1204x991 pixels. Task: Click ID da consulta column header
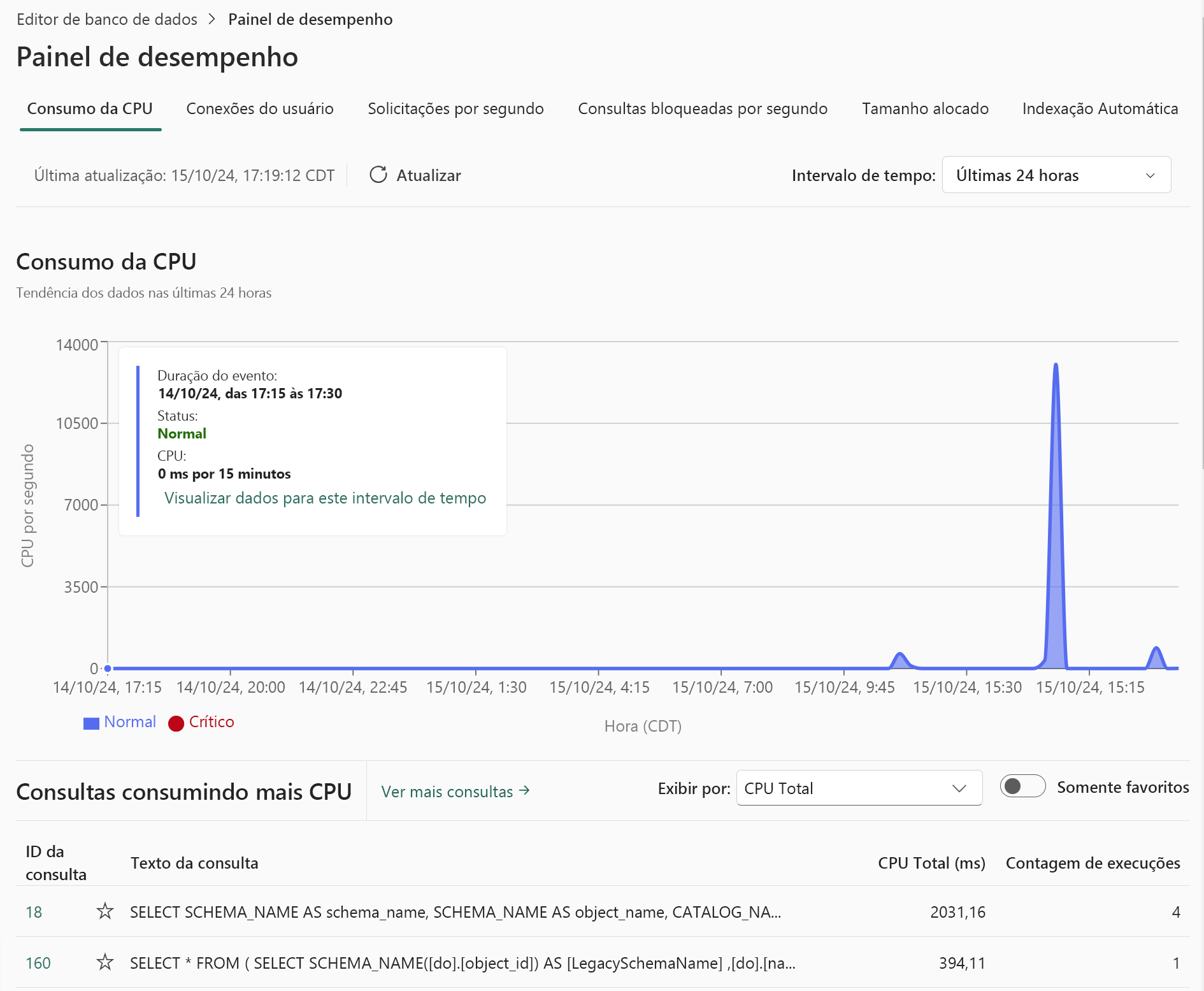coord(56,863)
